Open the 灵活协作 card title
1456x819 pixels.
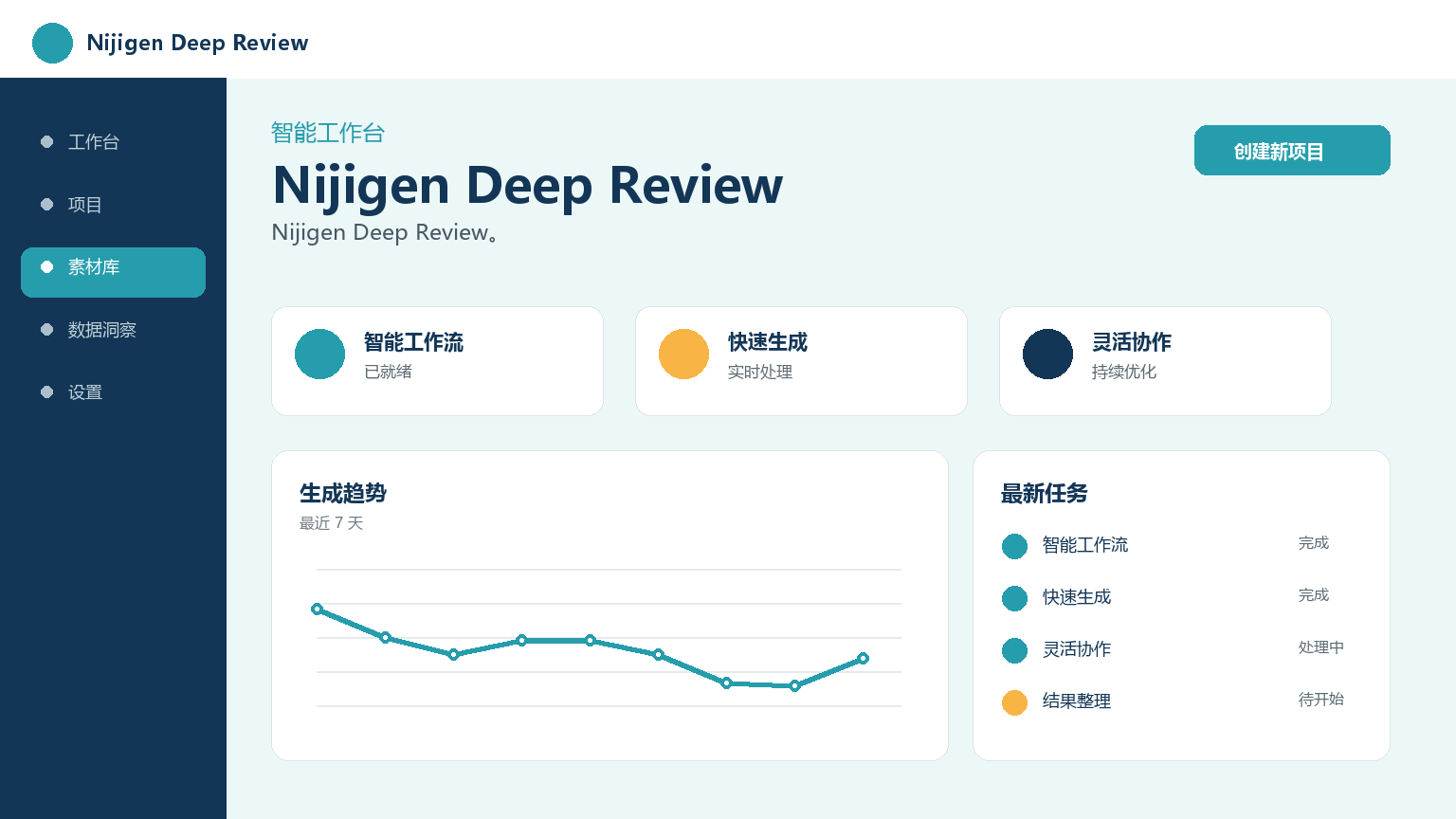click(1132, 342)
